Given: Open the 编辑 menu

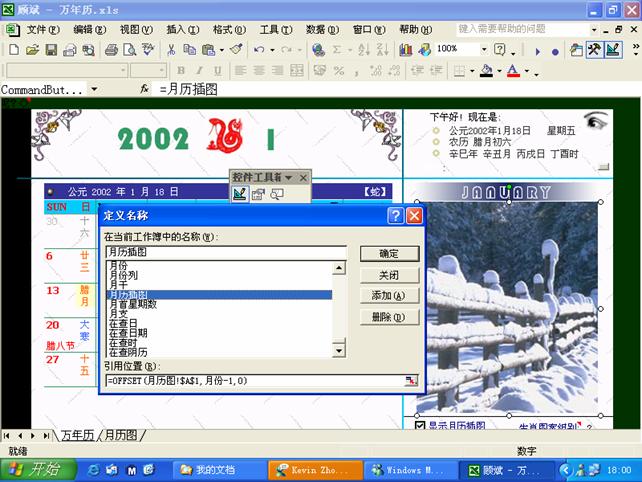Looking at the screenshot, I should tap(90, 29).
